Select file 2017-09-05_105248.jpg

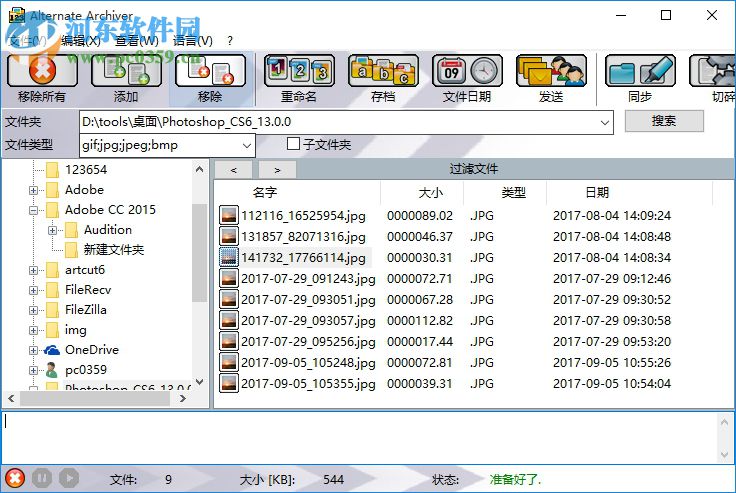[x=308, y=363]
